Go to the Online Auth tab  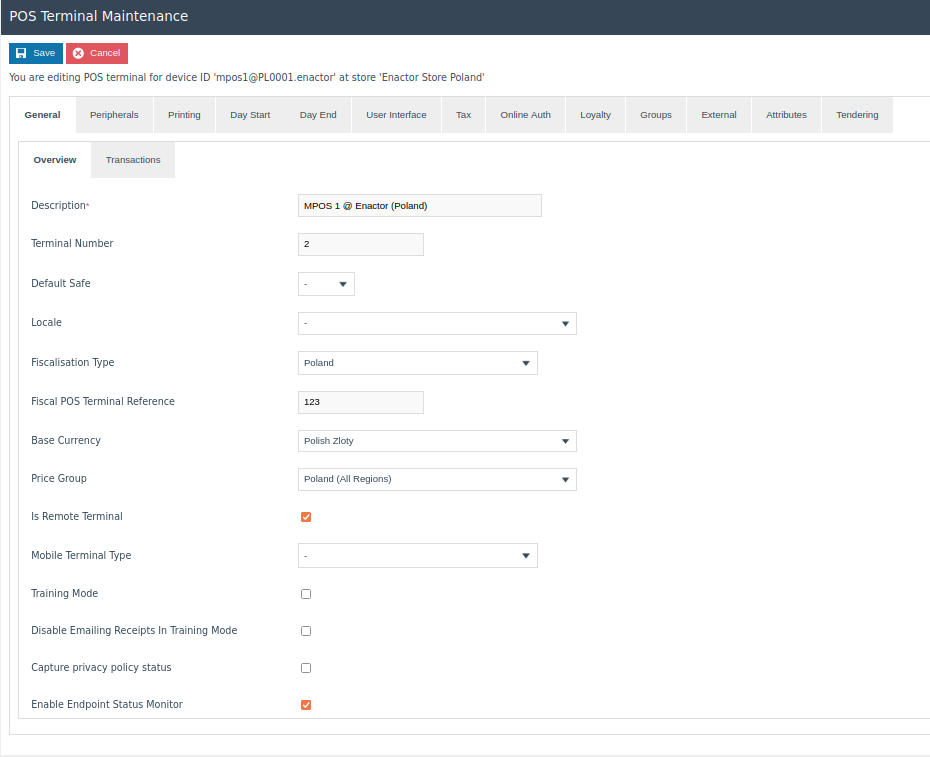(x=525, y=115)
